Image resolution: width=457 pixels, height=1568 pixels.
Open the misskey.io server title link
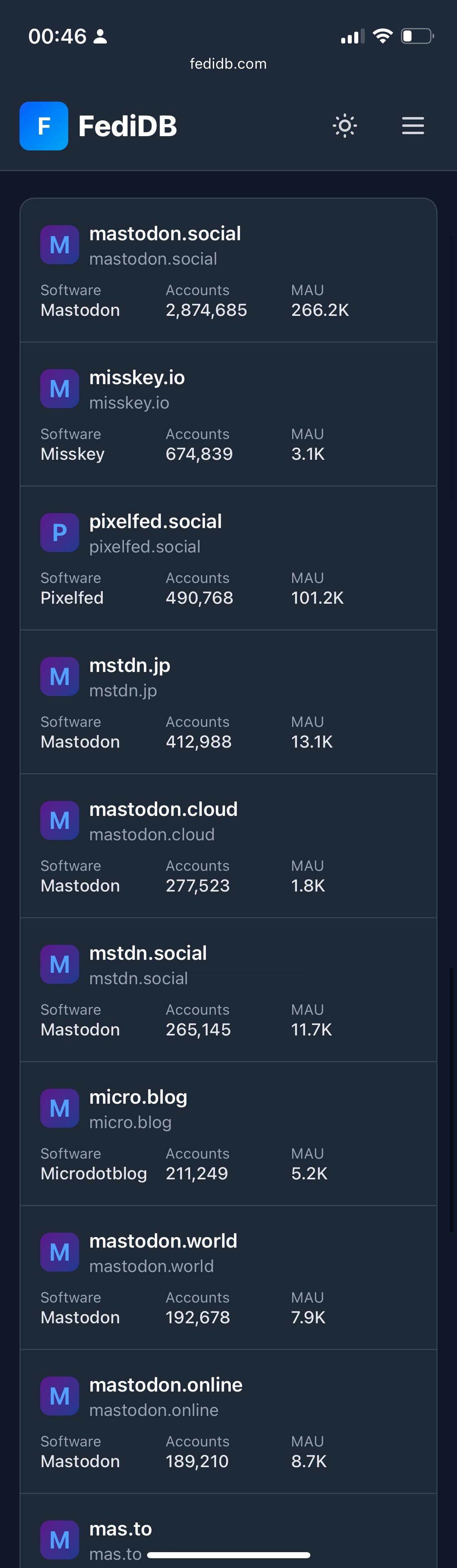tap(137, 378)
